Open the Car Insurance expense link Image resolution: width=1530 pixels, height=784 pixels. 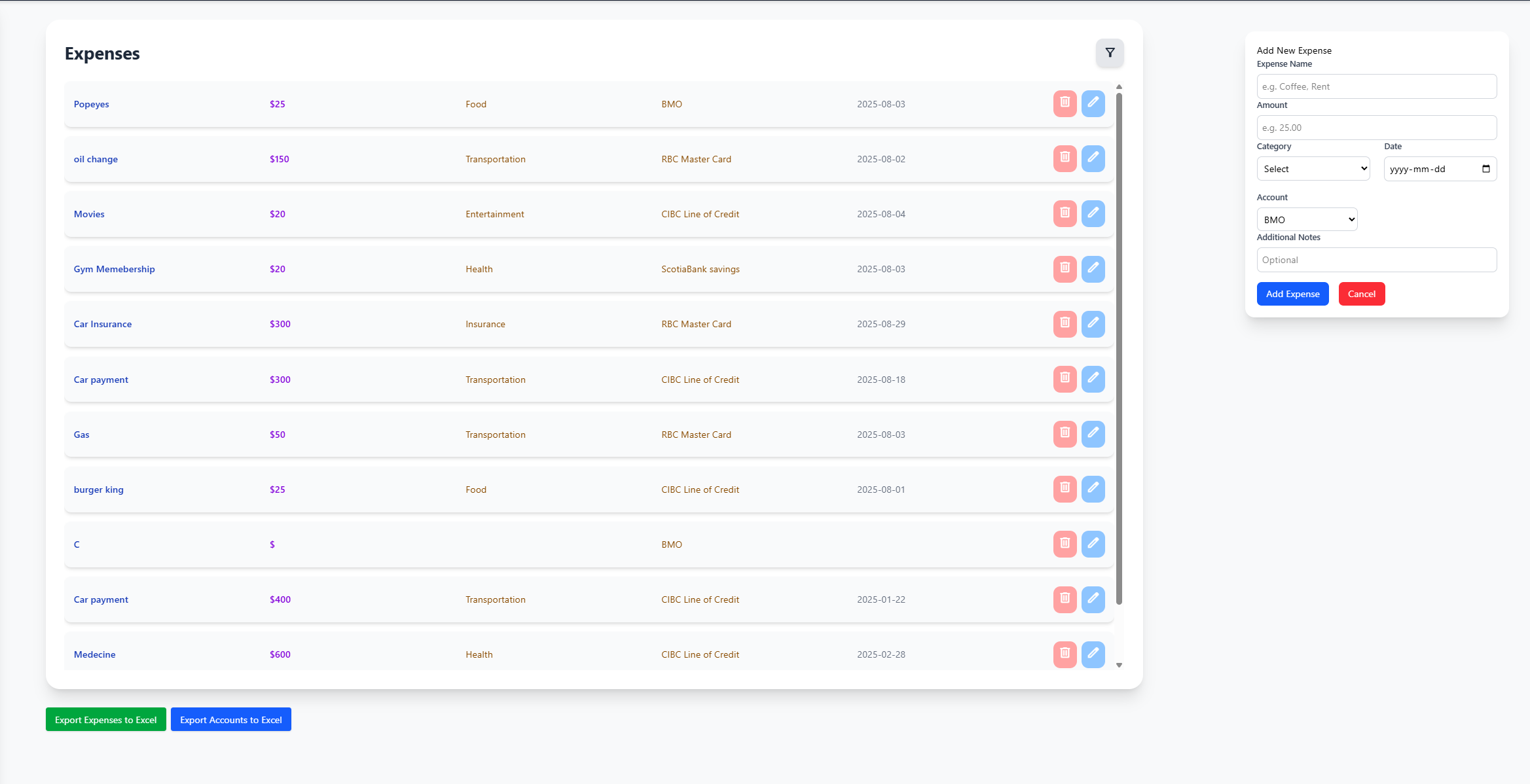point(103,323)
